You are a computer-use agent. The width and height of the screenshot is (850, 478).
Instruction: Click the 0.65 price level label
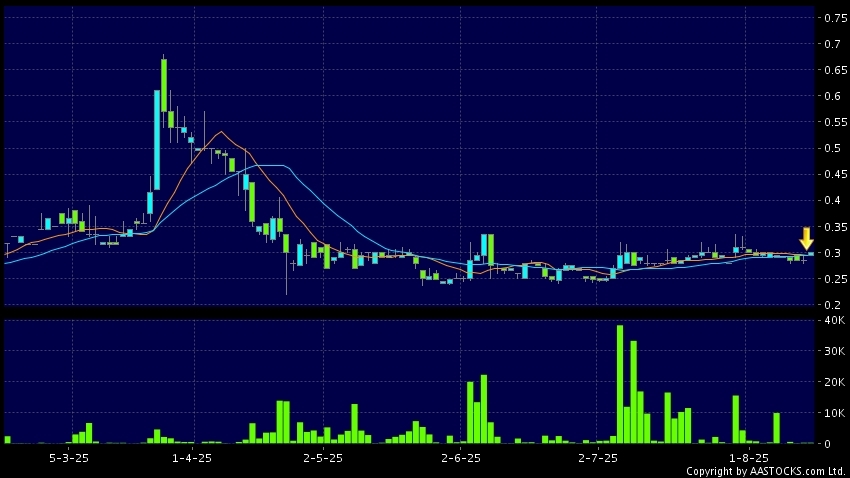pos(835,70)
